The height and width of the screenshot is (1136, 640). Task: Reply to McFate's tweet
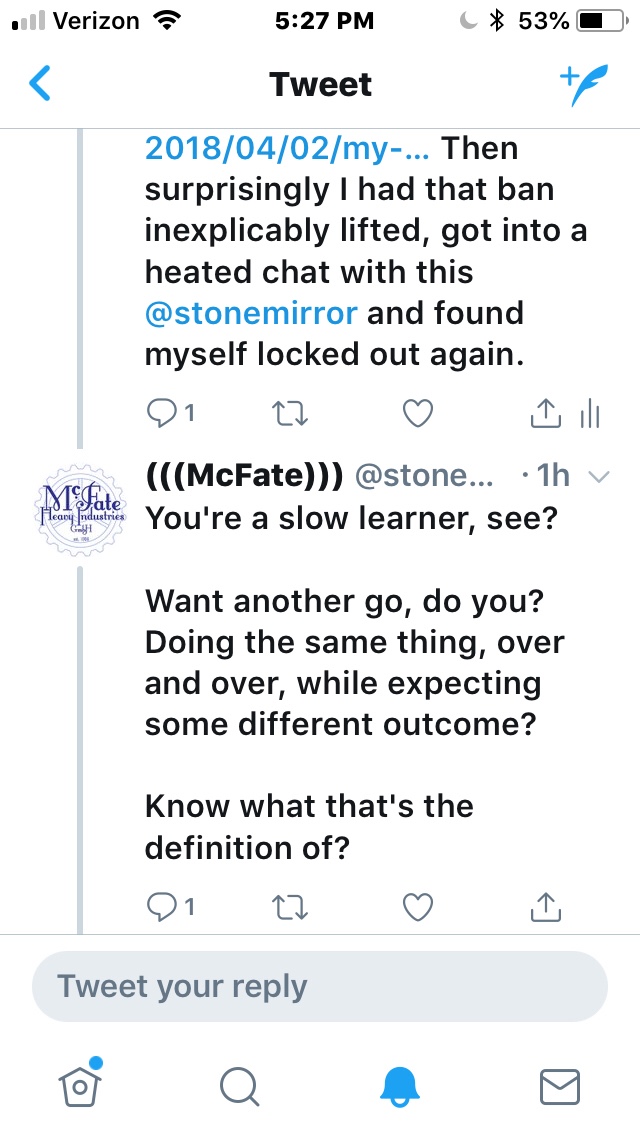(161, 906)
